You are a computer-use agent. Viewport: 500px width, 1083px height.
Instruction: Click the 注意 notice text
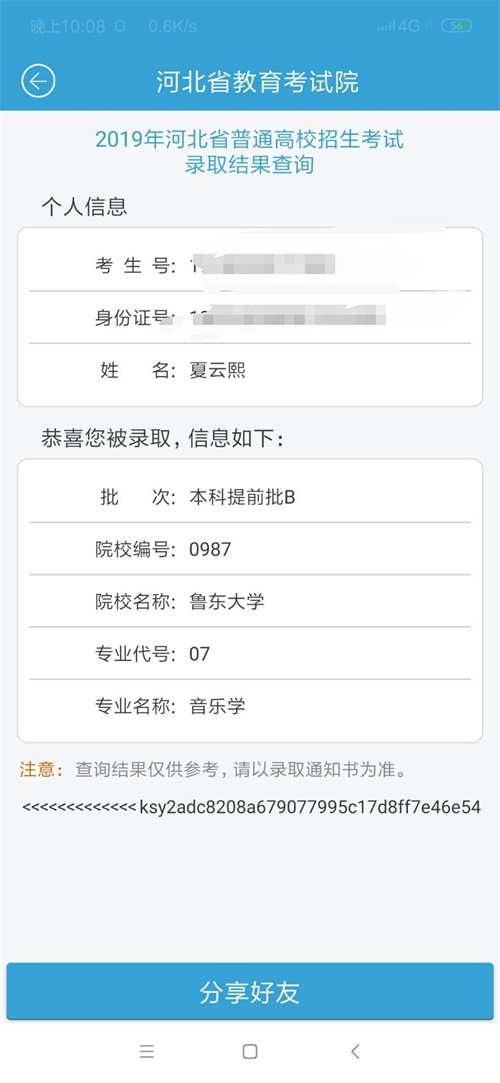[x=213, y=769]
